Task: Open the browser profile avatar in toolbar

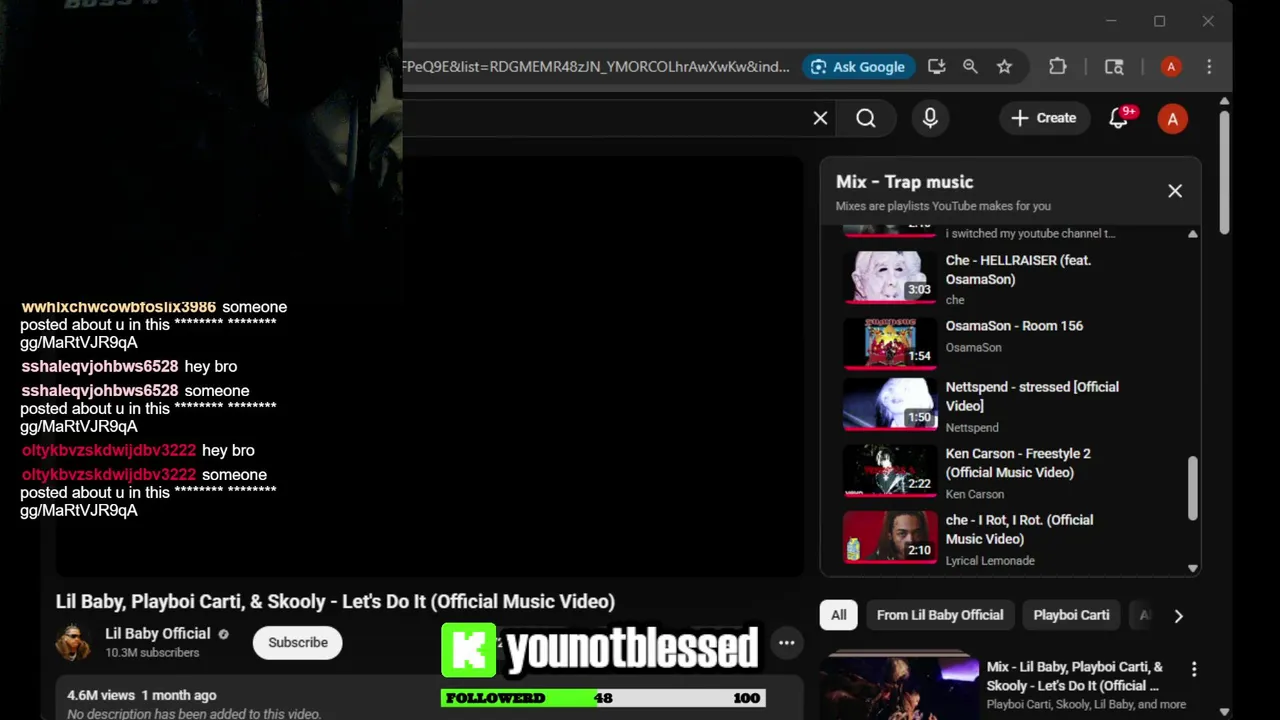Action: pyautogui.click(x=1171, y=67)
